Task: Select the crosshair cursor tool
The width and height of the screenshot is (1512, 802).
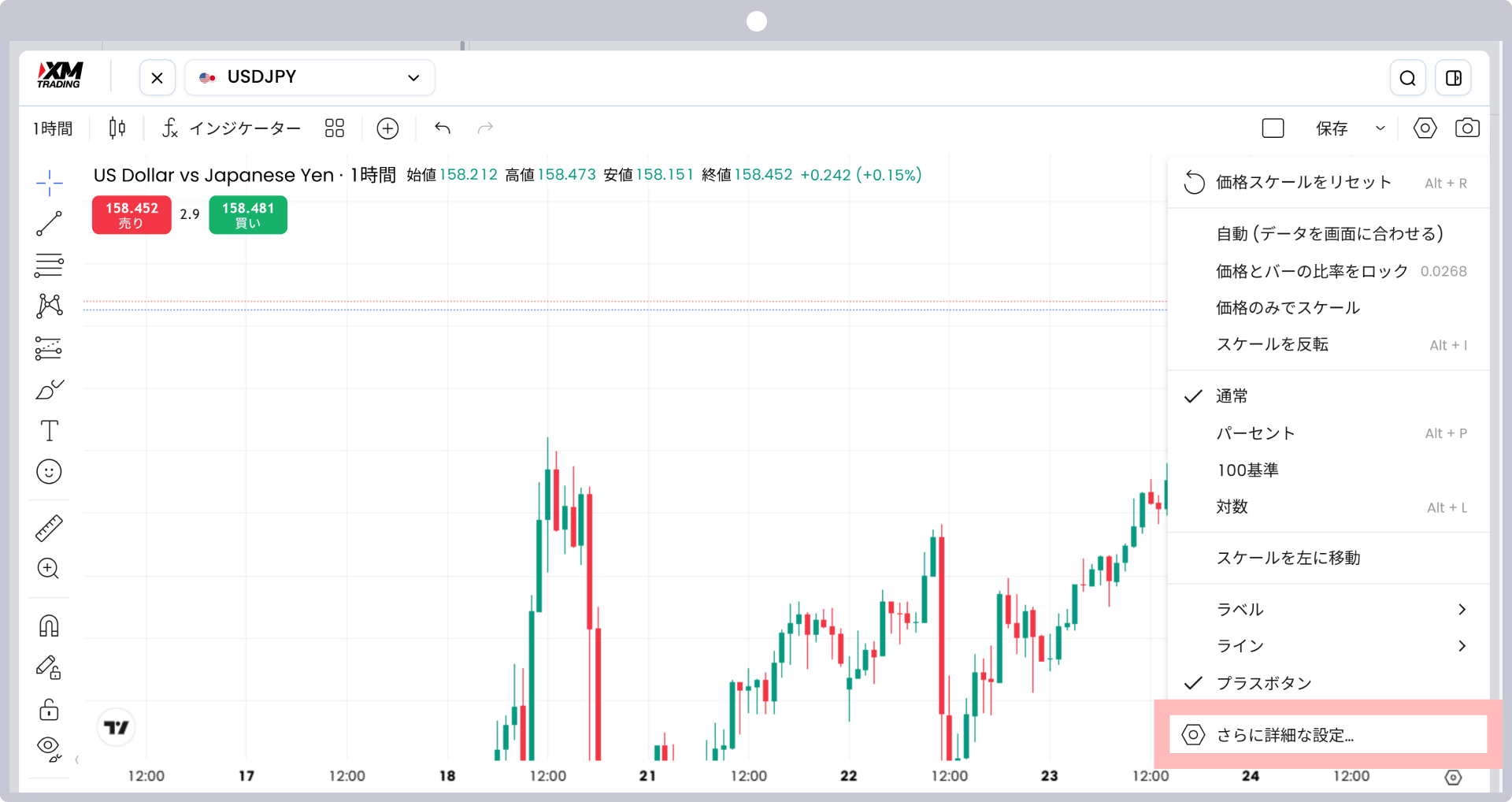Action: click(49, 183)
